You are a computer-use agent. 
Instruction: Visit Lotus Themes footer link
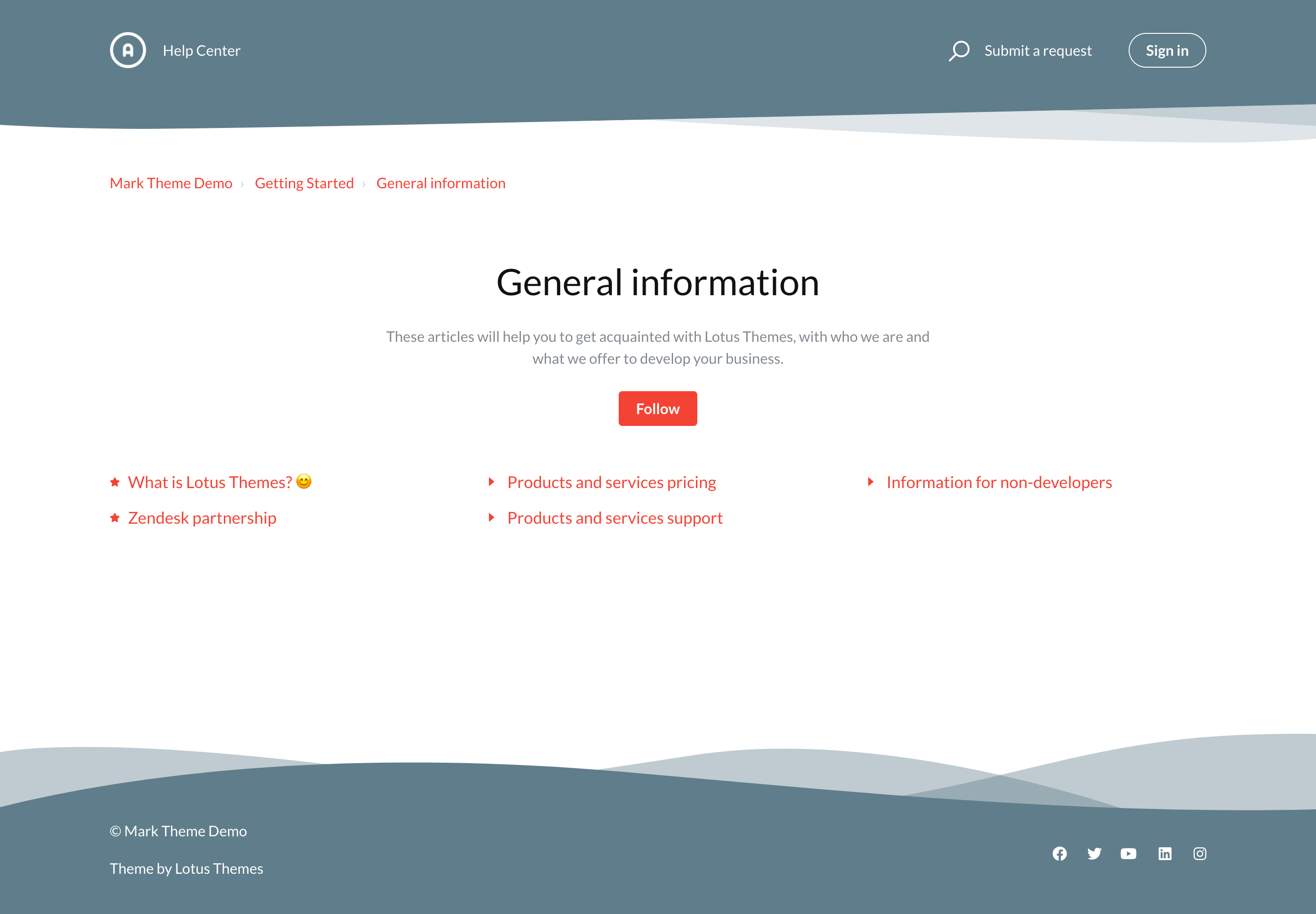coord(219,869)
